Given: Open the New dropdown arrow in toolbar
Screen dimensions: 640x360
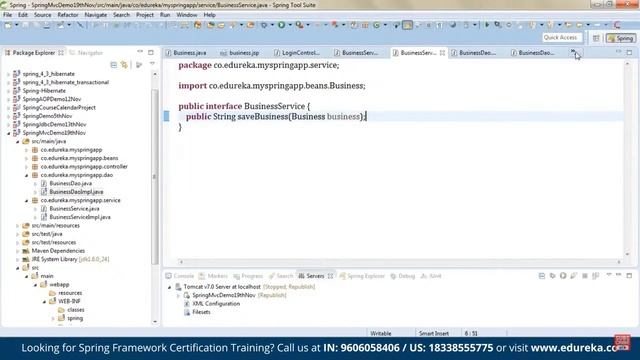Looking at the screenshot, I should pyautogui.click(x=16, y=25).
